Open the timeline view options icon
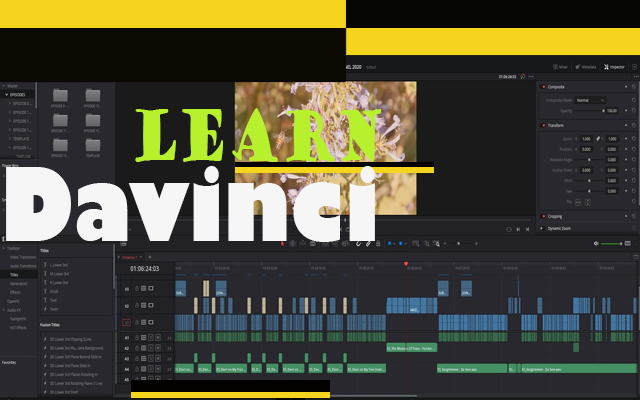This screenshot has height=400, width=640. [123, 244]
